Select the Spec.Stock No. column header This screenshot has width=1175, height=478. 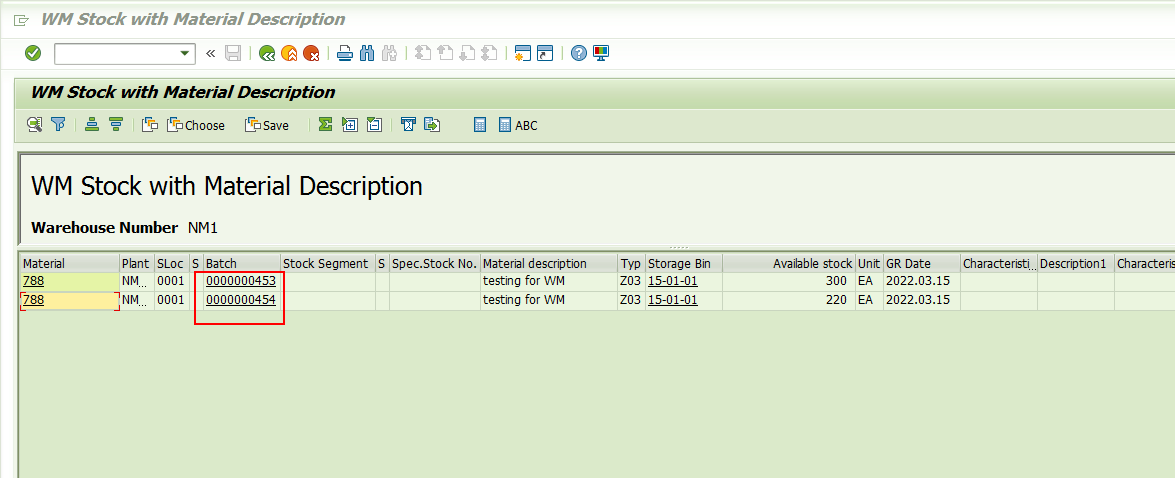tap(435, 264)
